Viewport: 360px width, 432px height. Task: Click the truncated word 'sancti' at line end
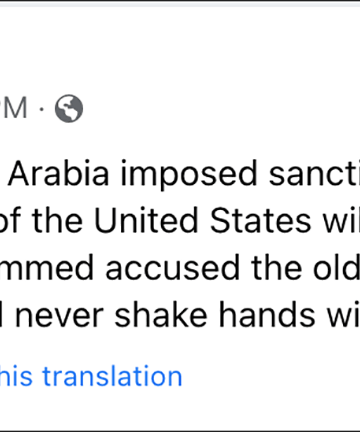(314, 173)
